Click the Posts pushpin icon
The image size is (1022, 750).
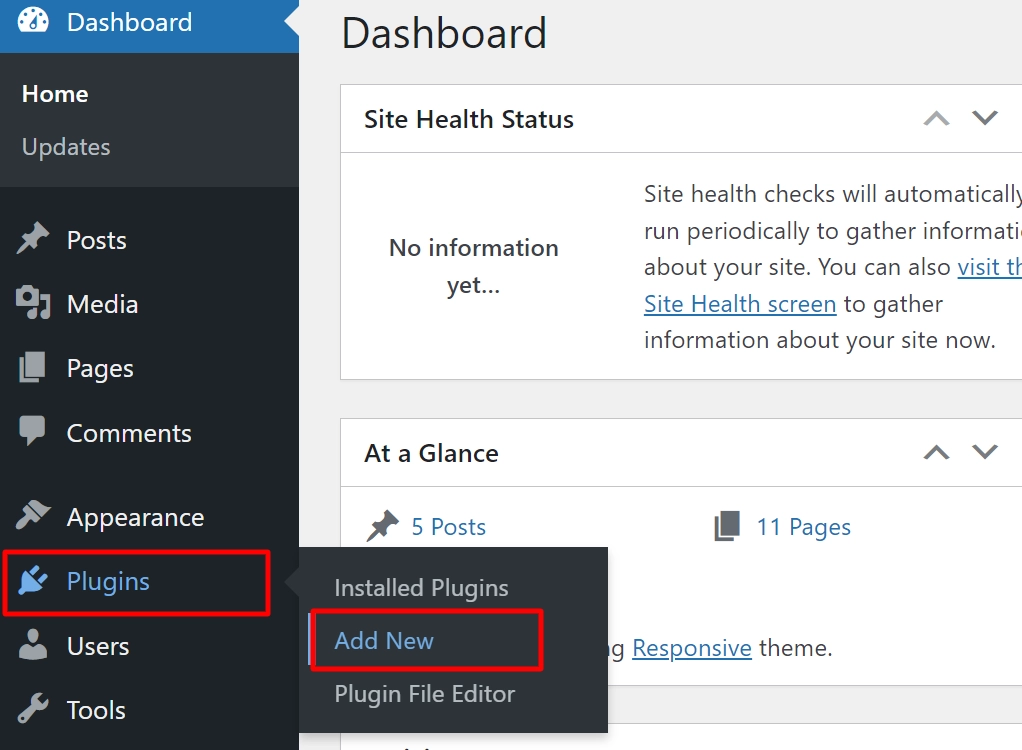32,239
